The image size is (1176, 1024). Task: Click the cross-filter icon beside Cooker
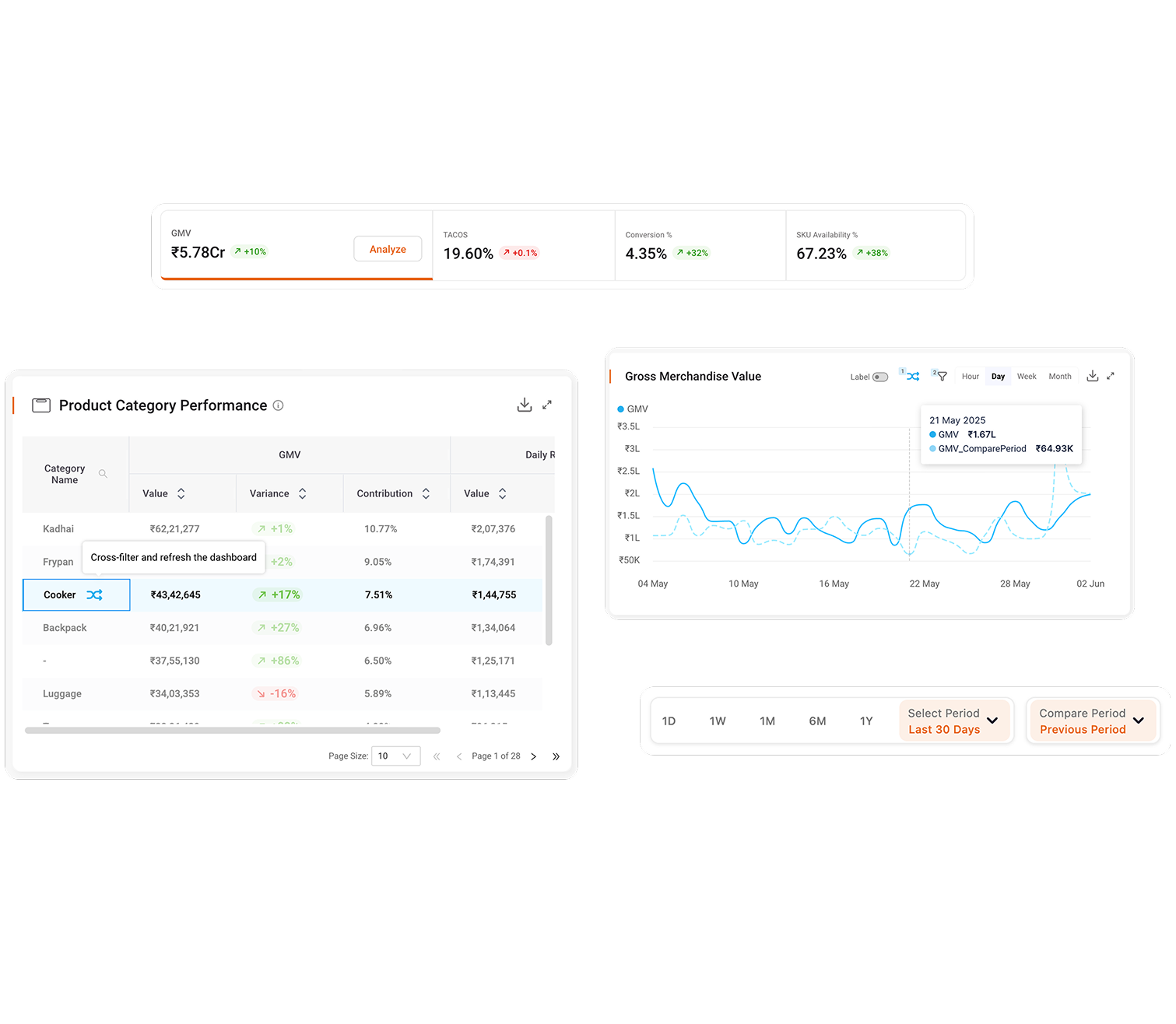pos(94,594)
